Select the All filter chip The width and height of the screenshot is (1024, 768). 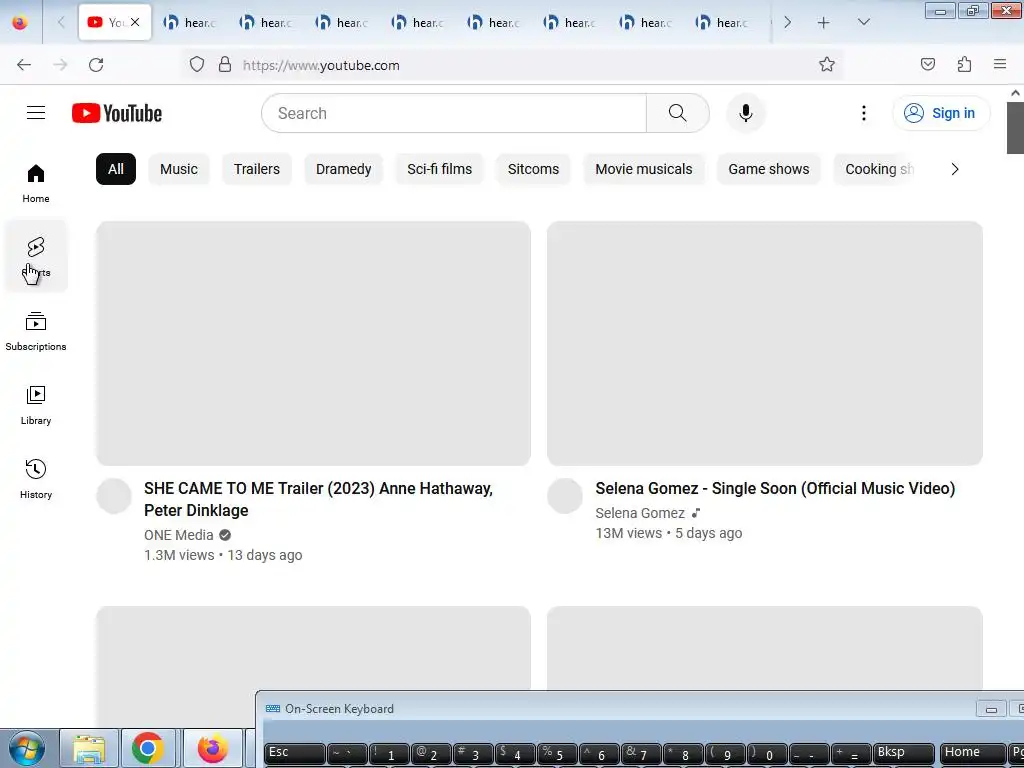coord(116,169)
